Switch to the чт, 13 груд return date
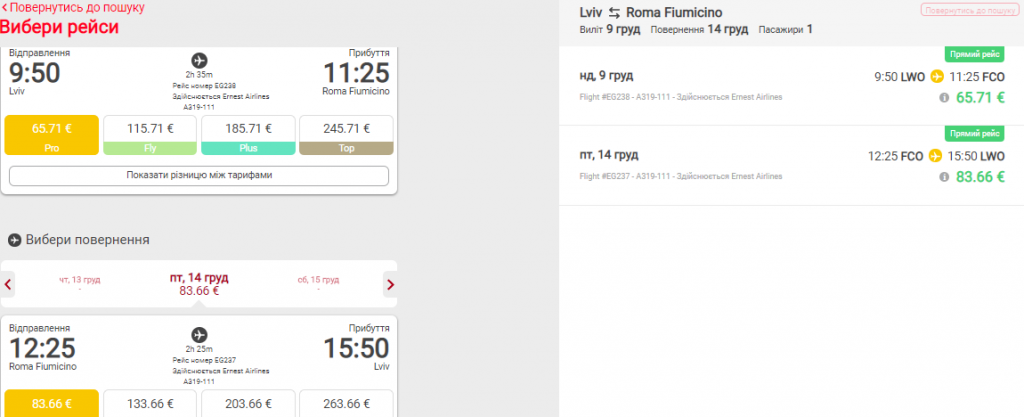The image size is (1024, 417). pyautogui.click(x=79, y=284)
